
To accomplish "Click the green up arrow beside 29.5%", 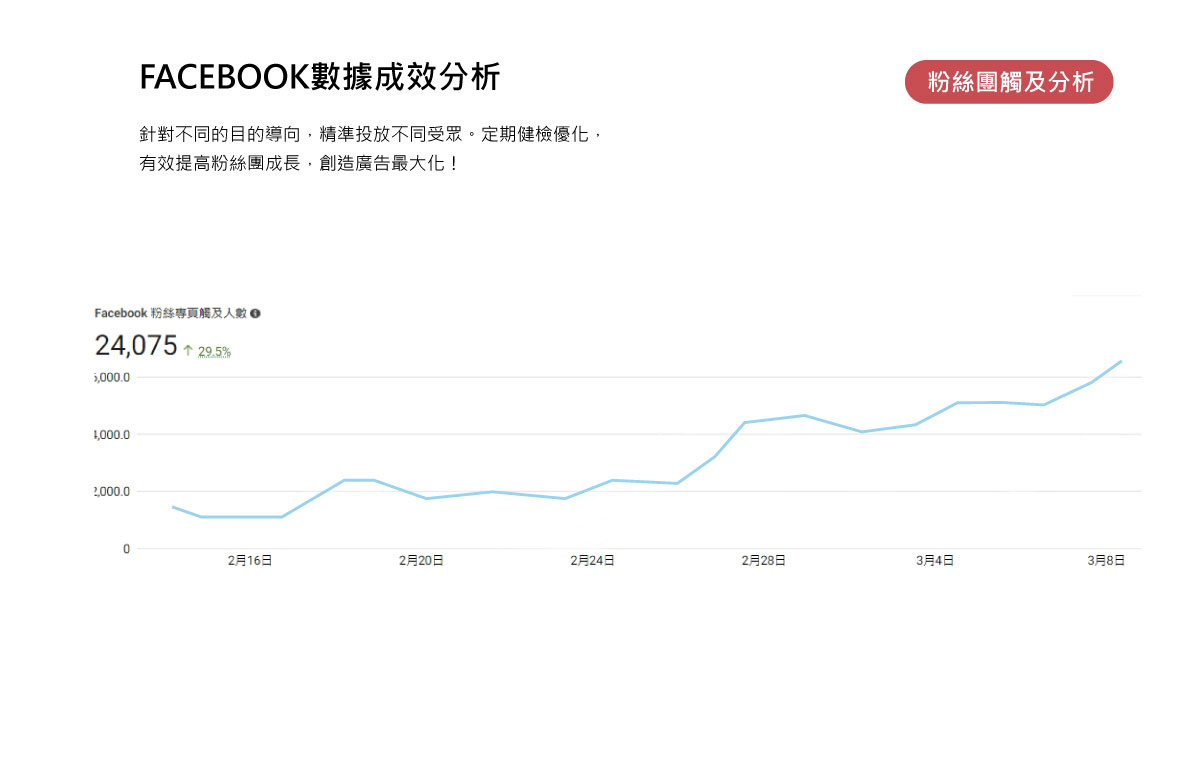I will [x=188, y=351].
